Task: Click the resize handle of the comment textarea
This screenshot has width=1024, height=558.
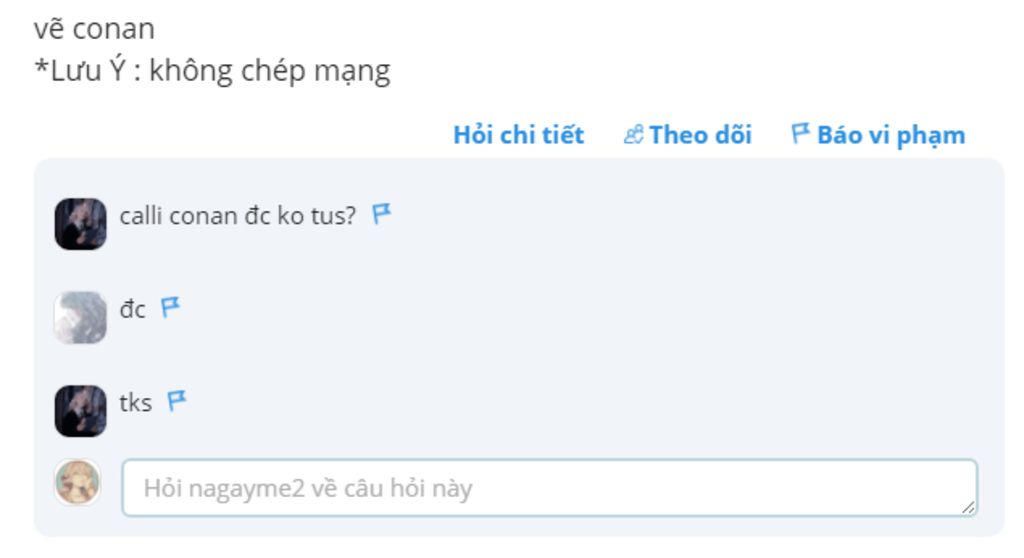Action: click(x=967, y=508)
